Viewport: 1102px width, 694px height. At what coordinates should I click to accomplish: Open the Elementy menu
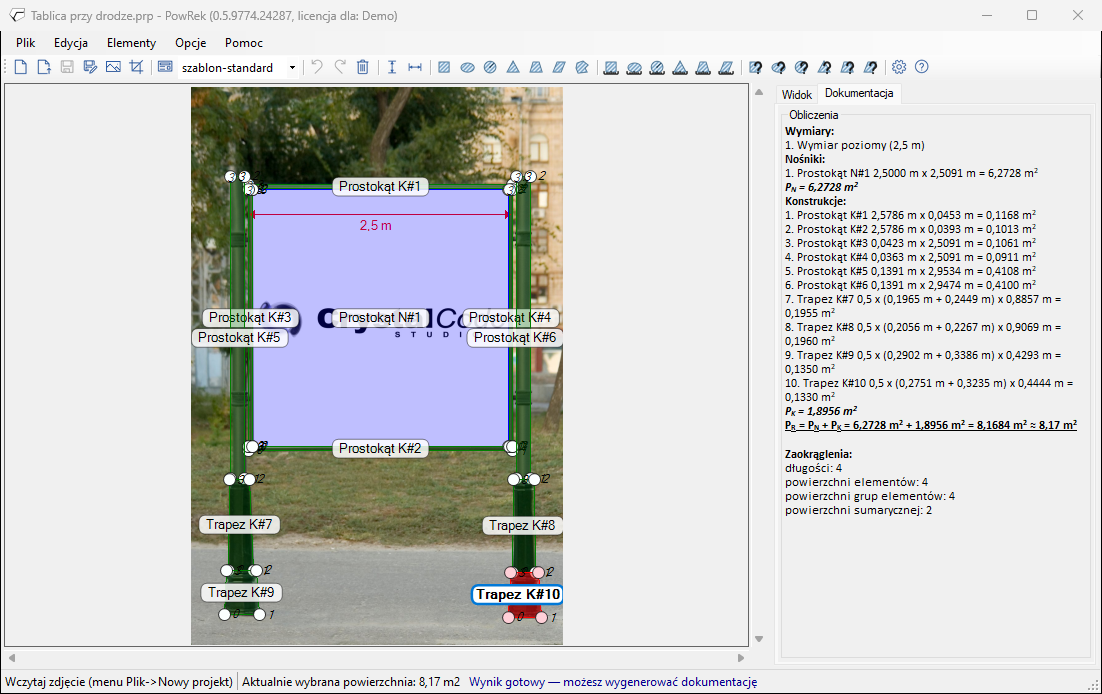[131, 43]
